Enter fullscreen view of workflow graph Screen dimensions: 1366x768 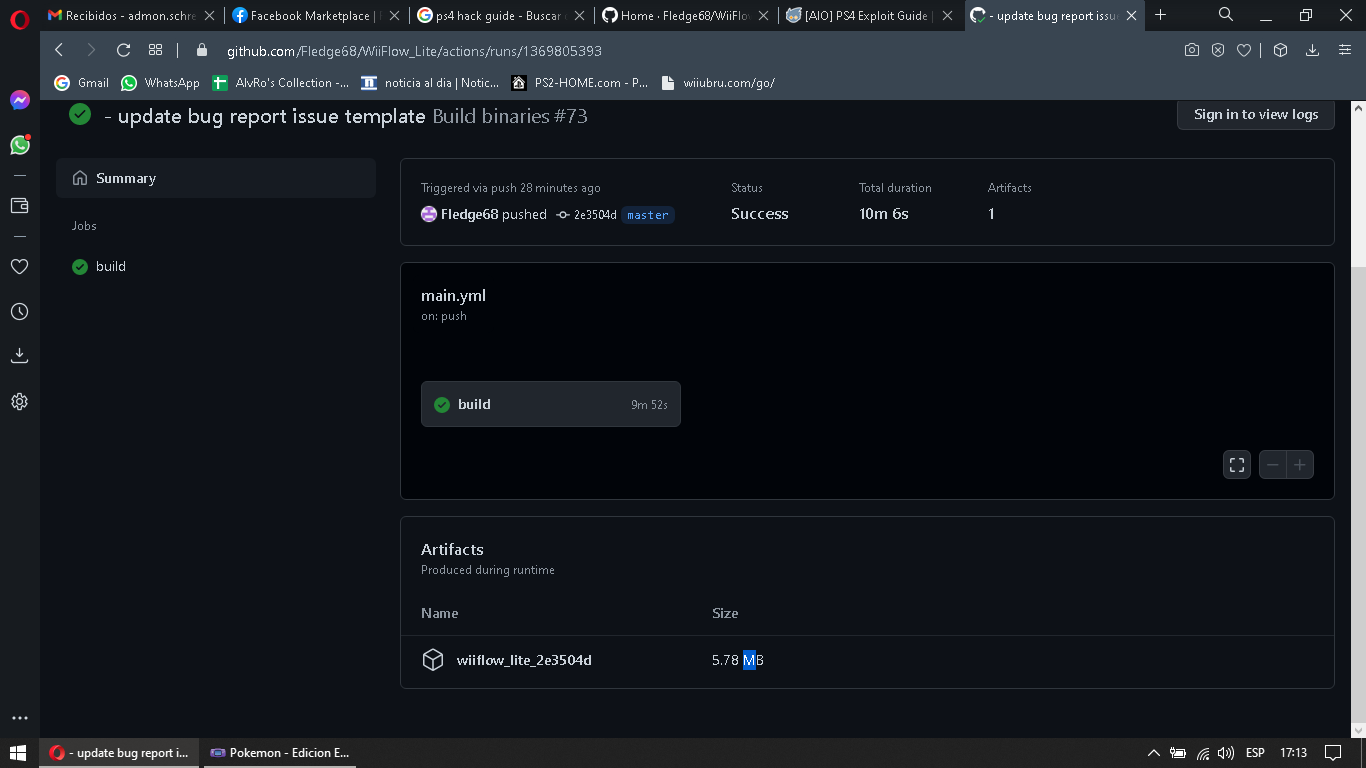coord(1237,464)
